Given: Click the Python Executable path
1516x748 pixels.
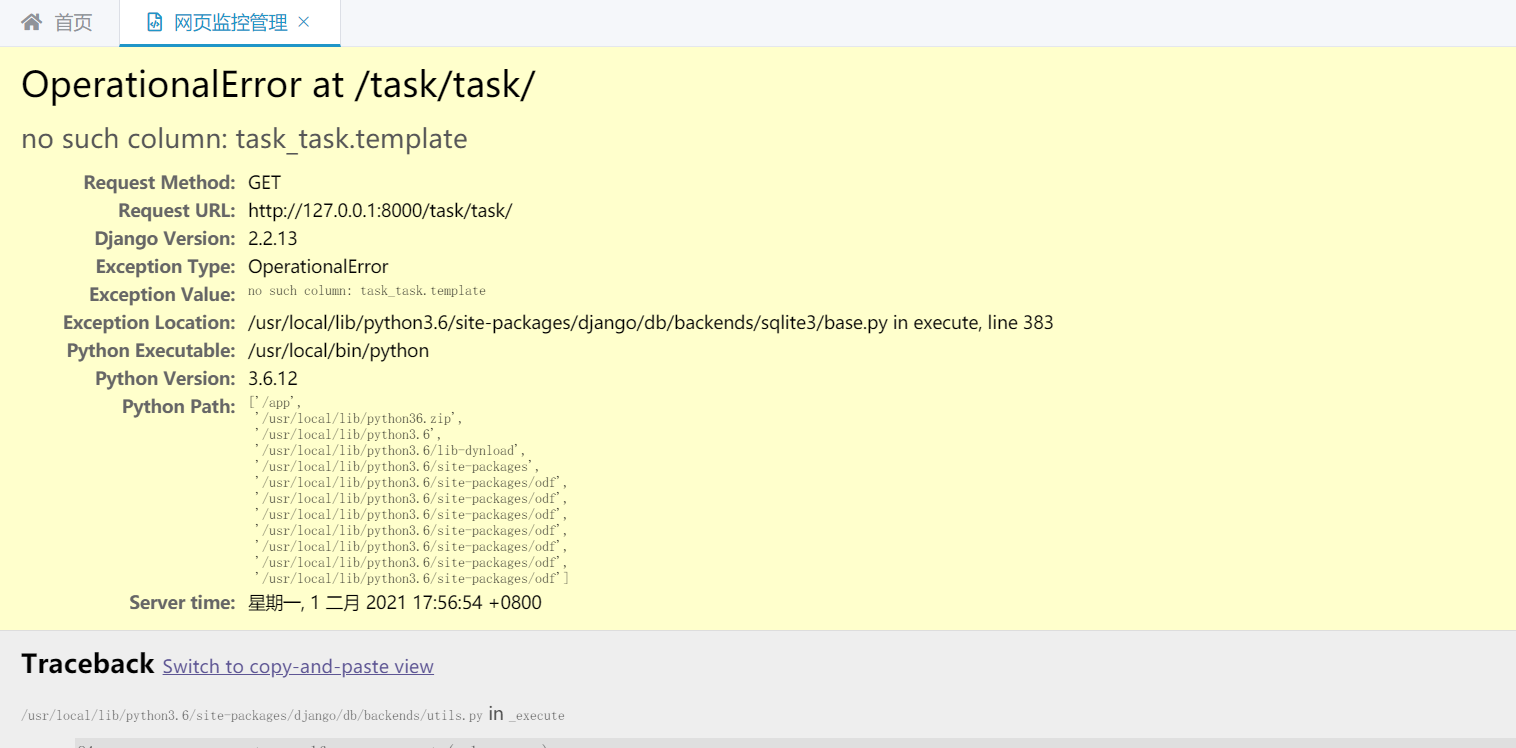Looking at the screenshot, I should click(339, 350).
